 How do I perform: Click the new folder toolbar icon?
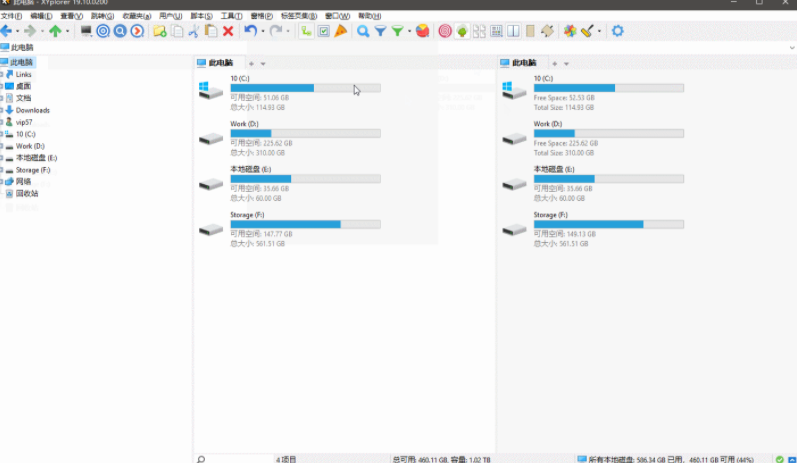point(159,31)
